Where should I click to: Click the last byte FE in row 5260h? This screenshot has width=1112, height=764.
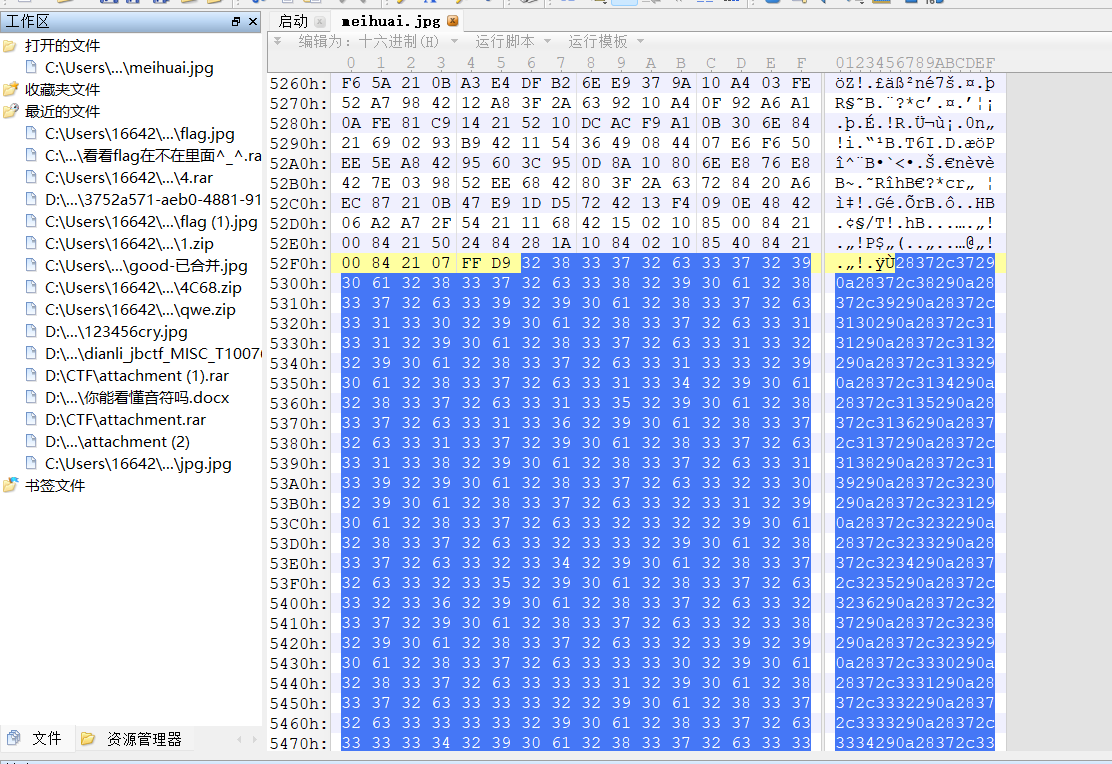point(801,84)
